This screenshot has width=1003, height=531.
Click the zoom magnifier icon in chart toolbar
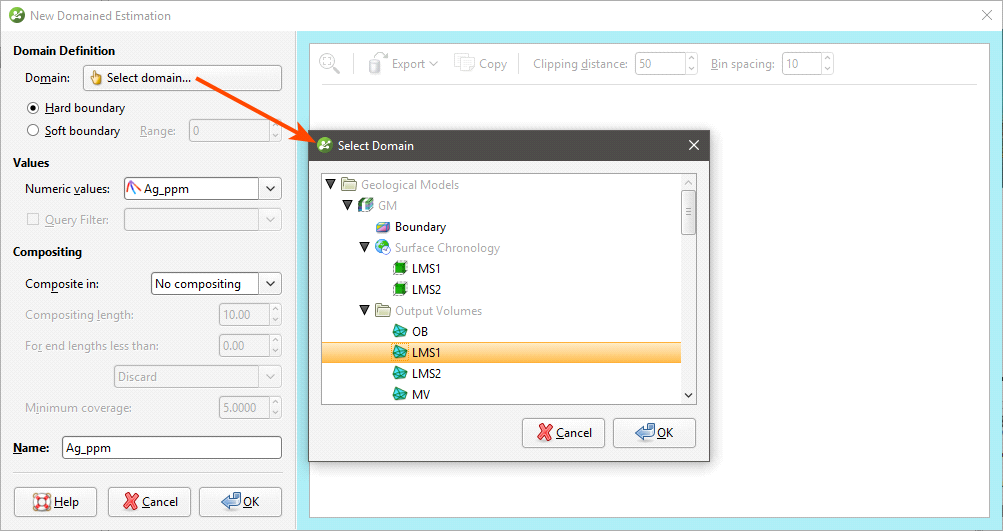(329, 63)
